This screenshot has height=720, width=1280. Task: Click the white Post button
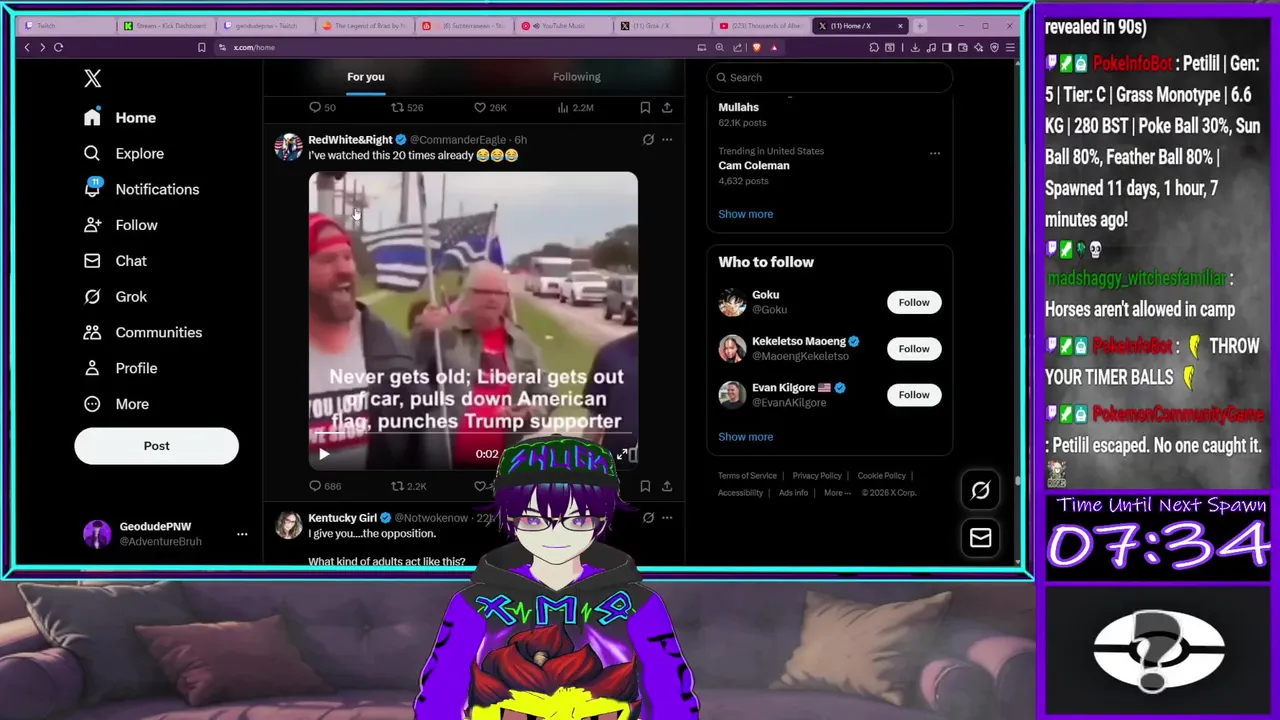[156, 446]
